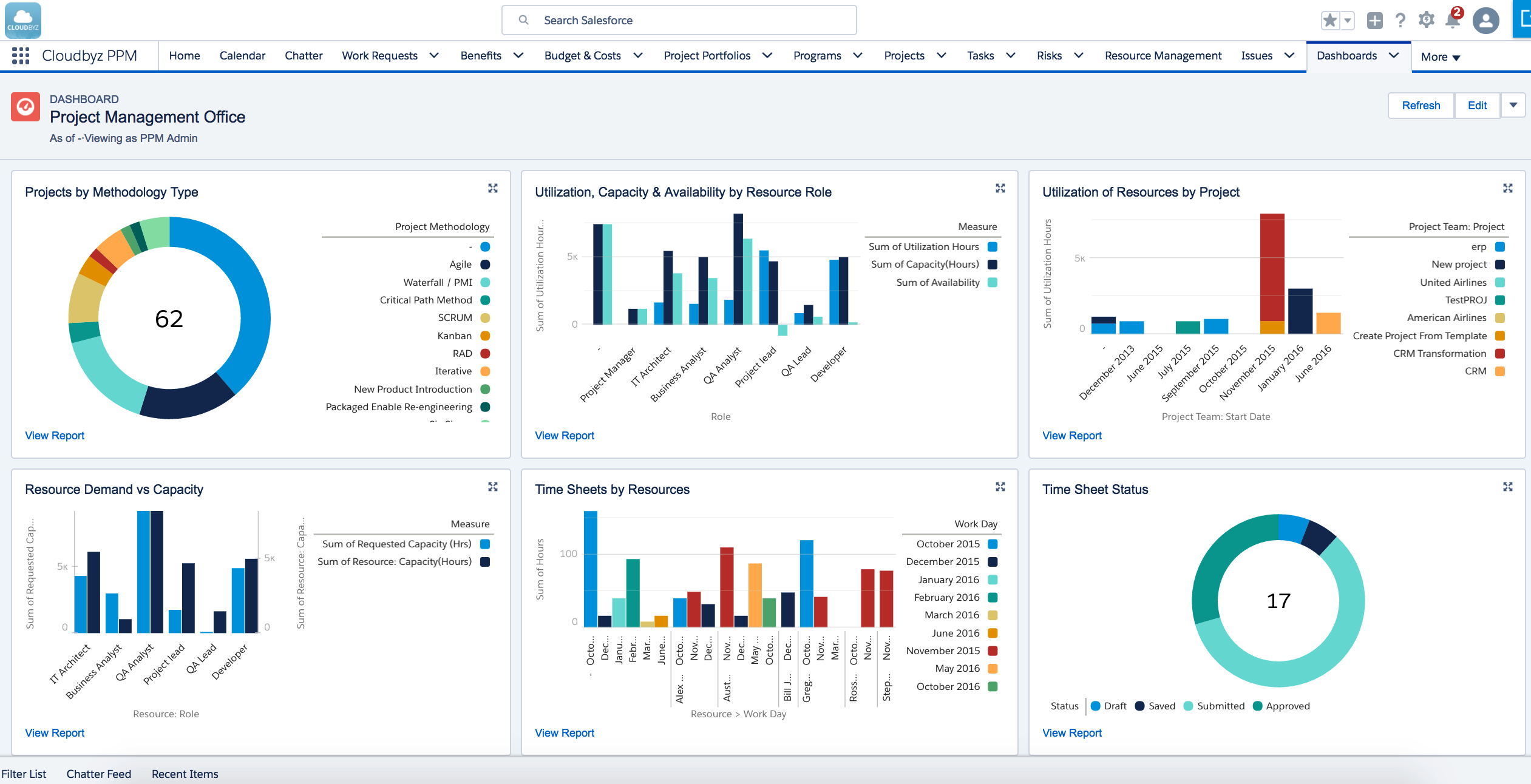Open the Dashboards tab dropdown chevron
This screenshot has height=784, width=1531.
[x=1394, y=55]
